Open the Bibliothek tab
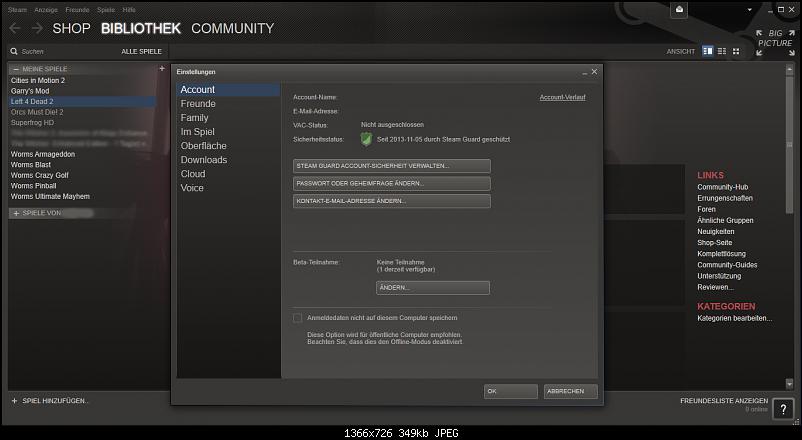Screen dimensions: 802x440 click(141, 29)
